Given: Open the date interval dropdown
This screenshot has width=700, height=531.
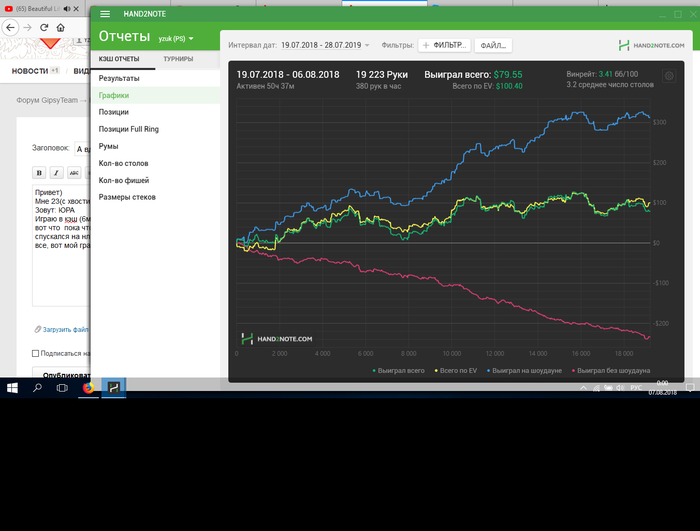Looking at the screenshot, I should click(325, 45).
